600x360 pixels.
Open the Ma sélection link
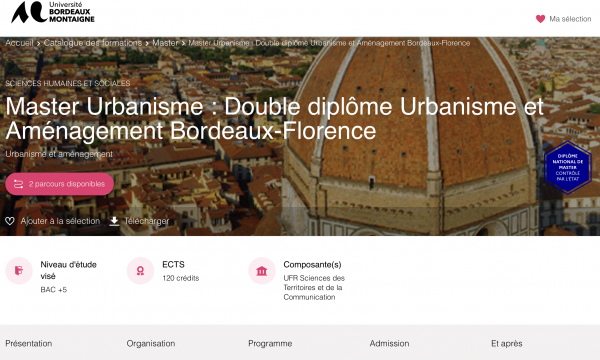pyautogui.click(x=570, y=19)
